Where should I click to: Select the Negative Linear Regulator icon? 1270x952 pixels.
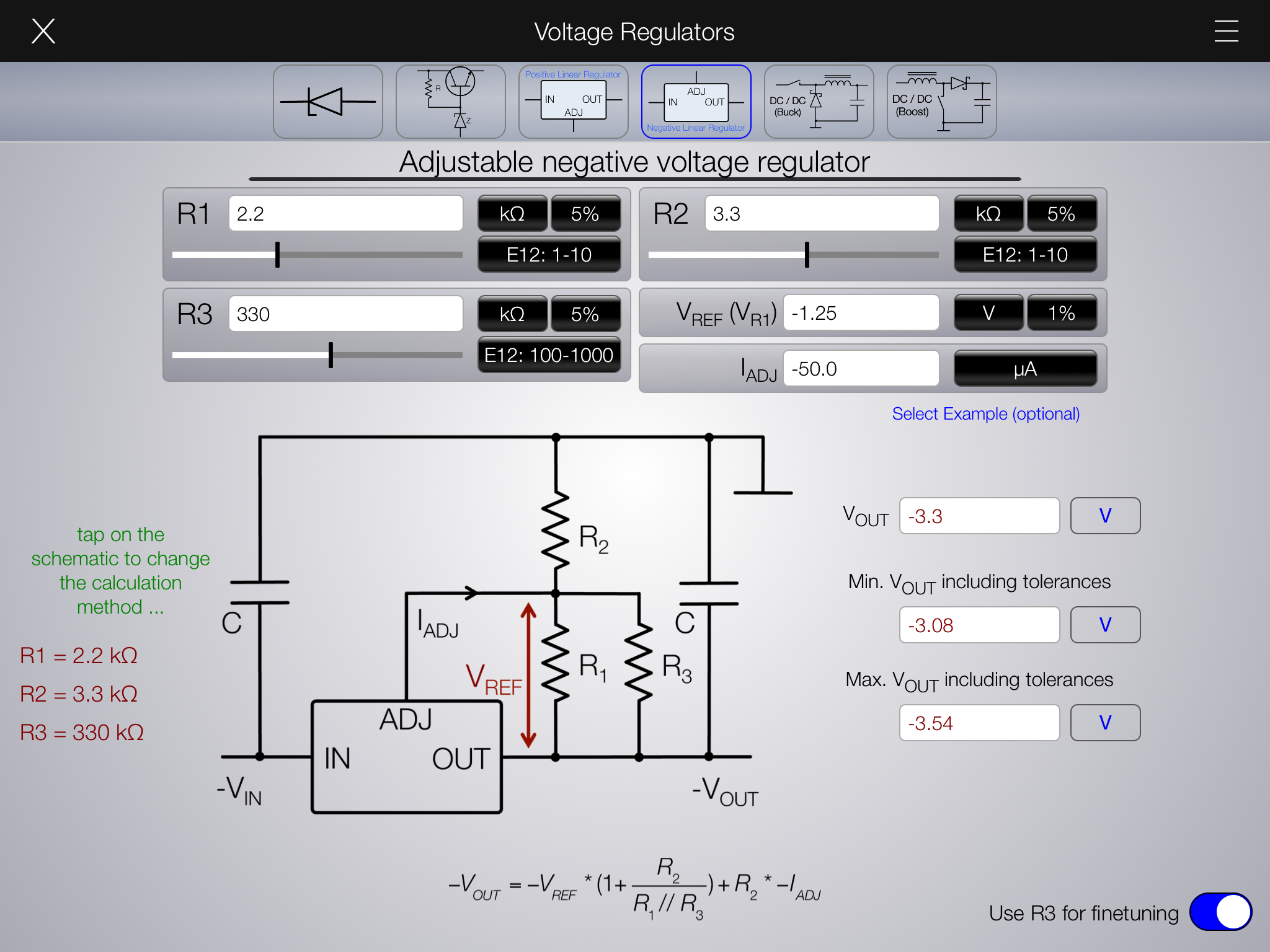coord(696,102)
